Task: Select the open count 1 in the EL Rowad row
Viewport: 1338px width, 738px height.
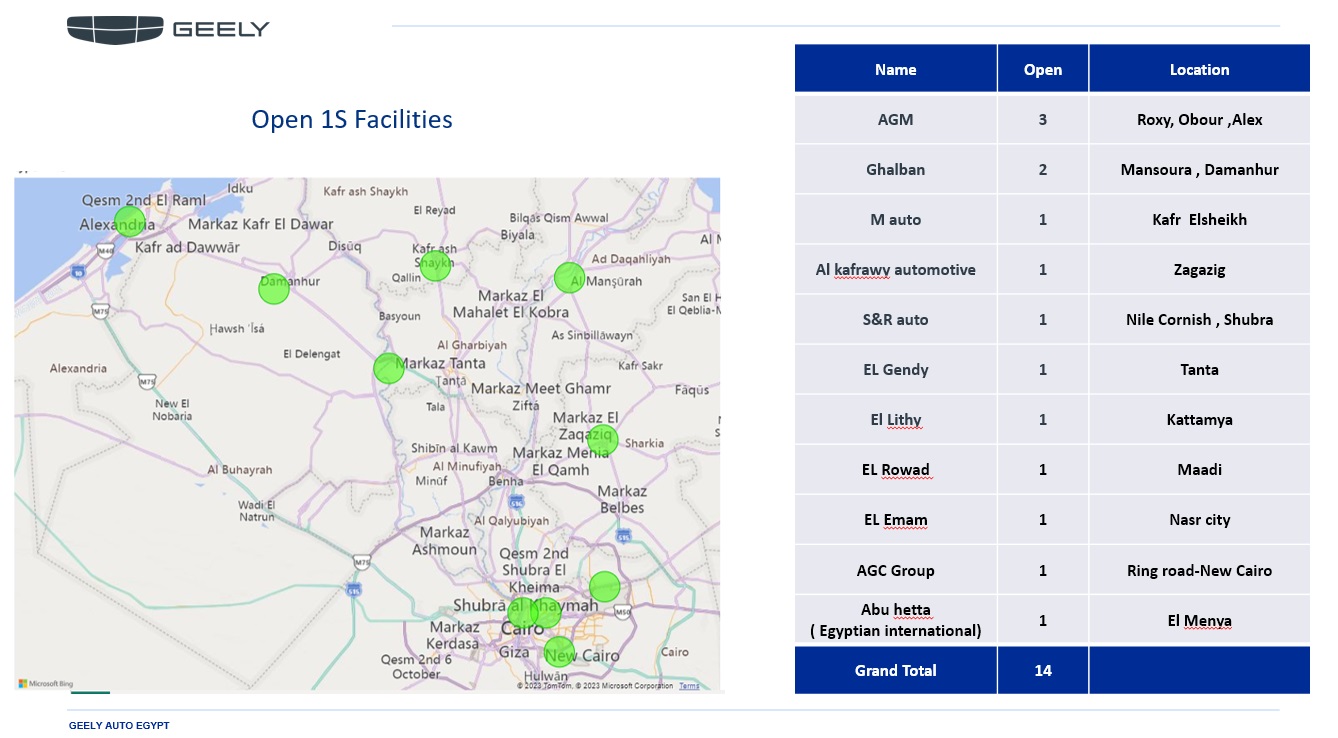Action: 1043,469
